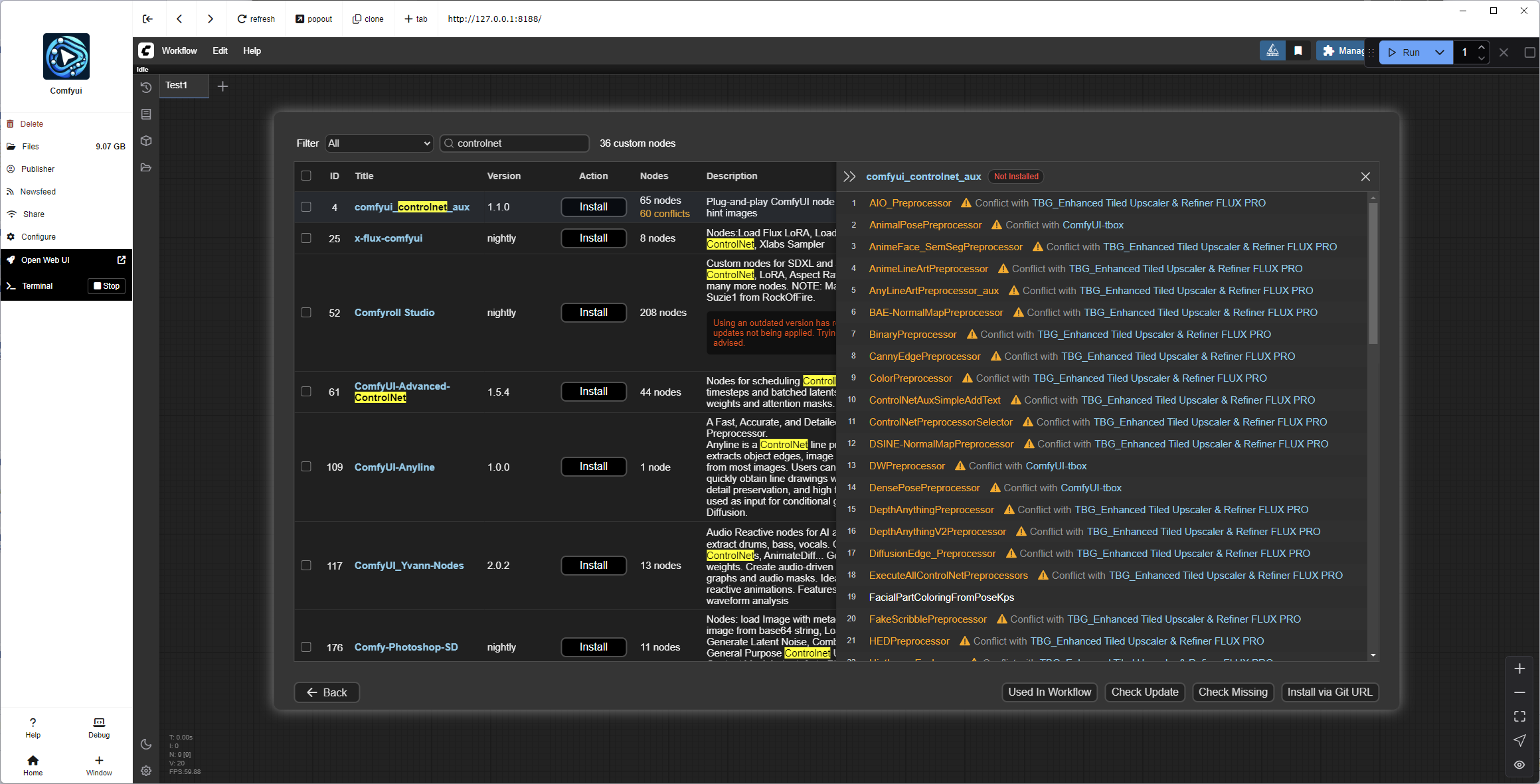Viewport: 1540px width, 784px height.
Task: Click the Comfyui app logo
Action: point(66,56)
